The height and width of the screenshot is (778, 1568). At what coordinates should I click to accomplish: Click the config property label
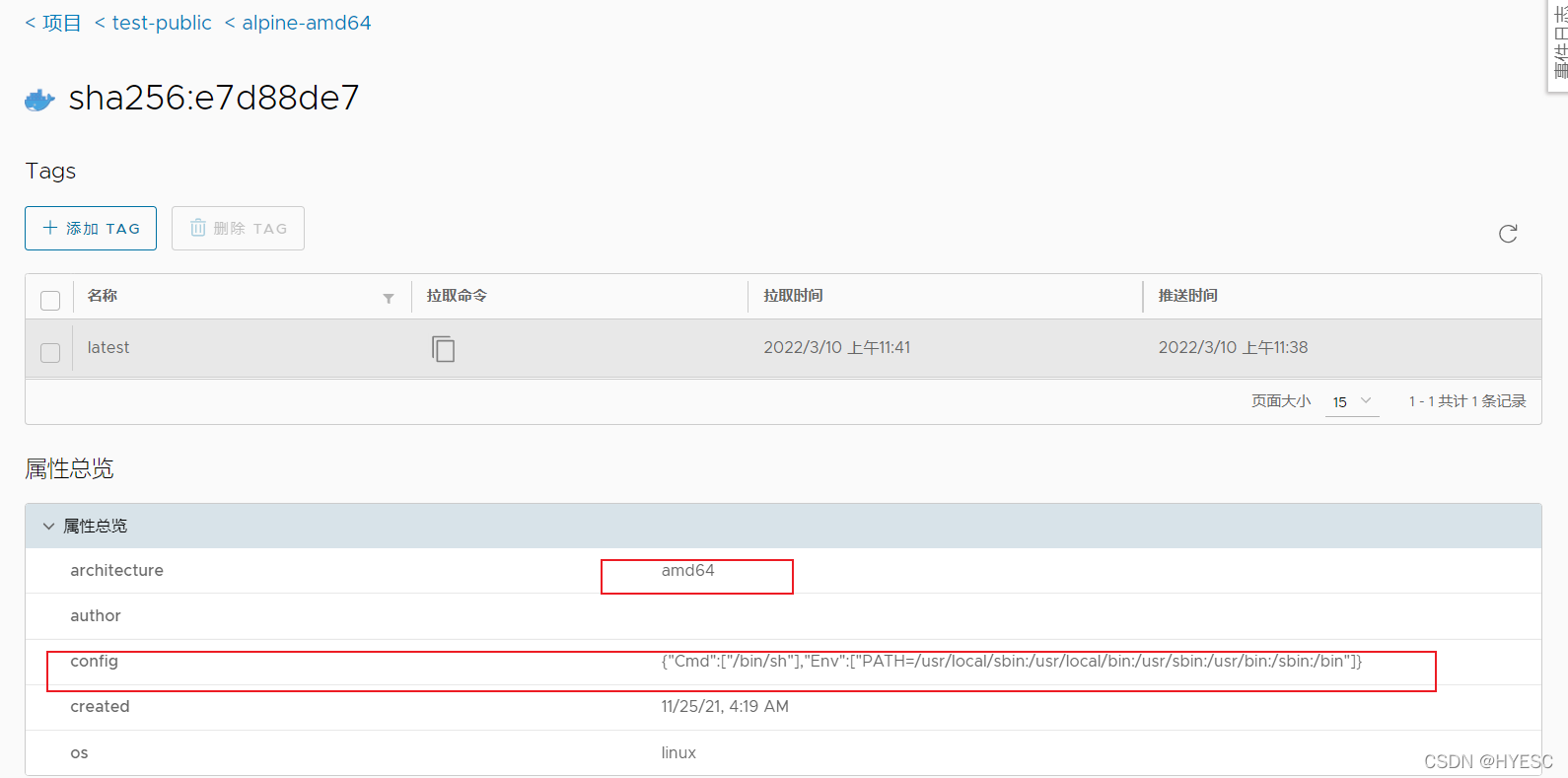(94, 661)
